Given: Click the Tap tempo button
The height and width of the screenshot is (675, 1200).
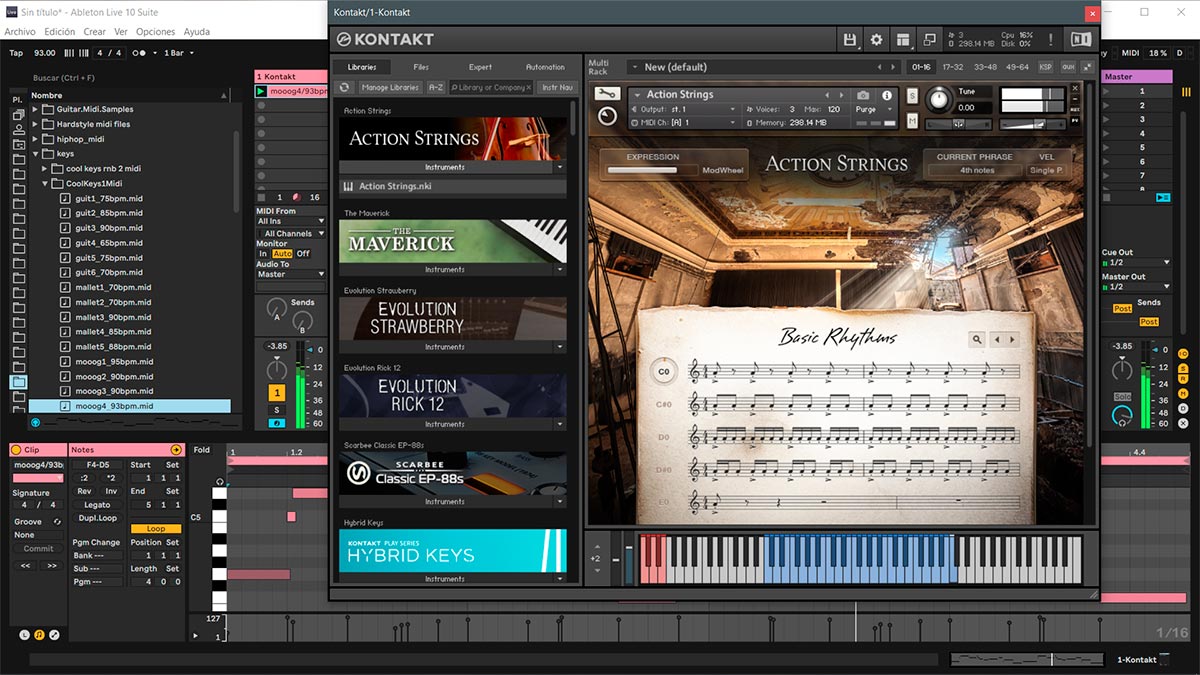Looking at the screenshot, I should pos(16,53).
